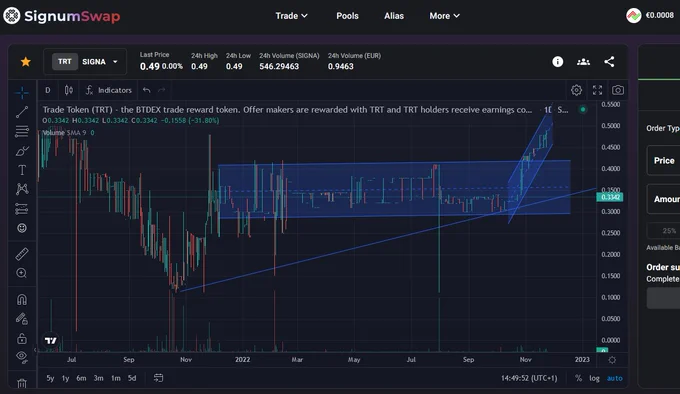Image resolution: width=680 pixels, height=394 pixels.
Task: Open the Indicators menu
Action: coord(108,90)
